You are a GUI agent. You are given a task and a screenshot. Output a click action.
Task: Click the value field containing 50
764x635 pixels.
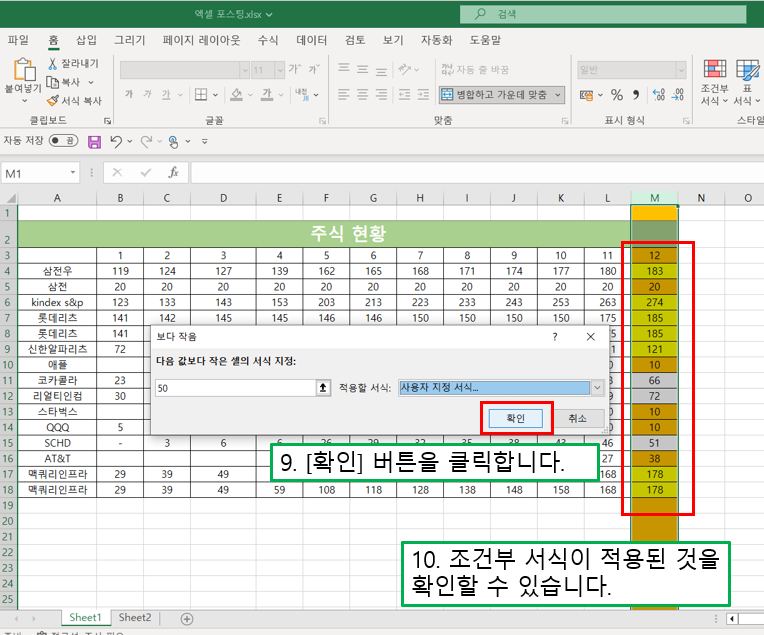click(x=236, y=388)
